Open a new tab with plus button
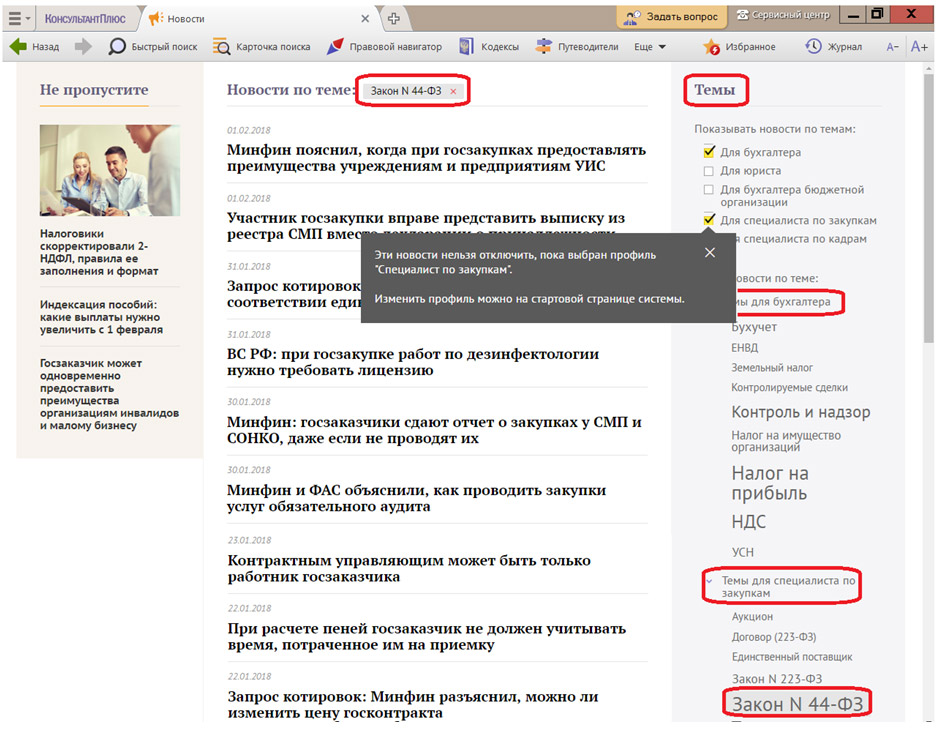945x743 pixels. [394, 18]
